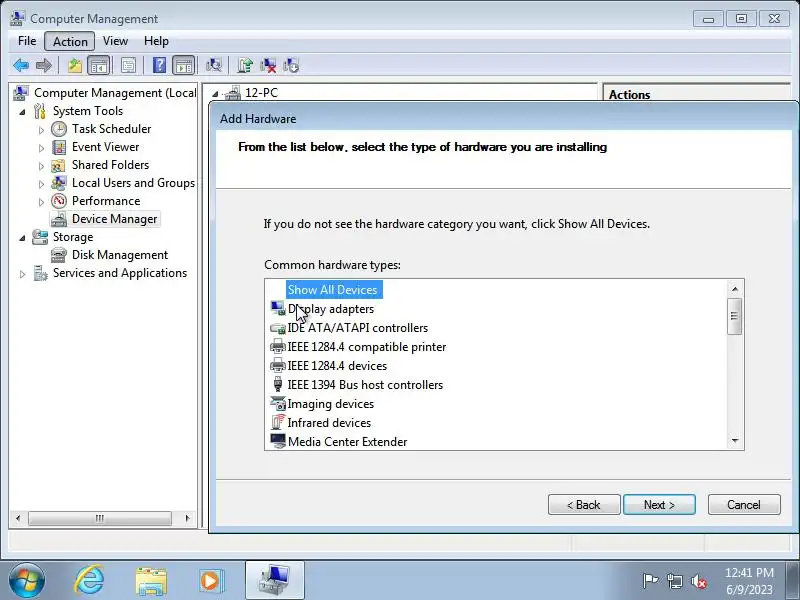Click the Windows Start orb
Viewport: 800px width, 600px height.
pos(26,581)
